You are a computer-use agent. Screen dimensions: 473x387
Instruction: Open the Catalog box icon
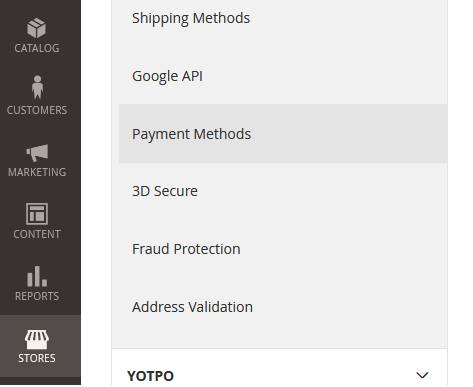pyautogui.click(x=37, y=28)
